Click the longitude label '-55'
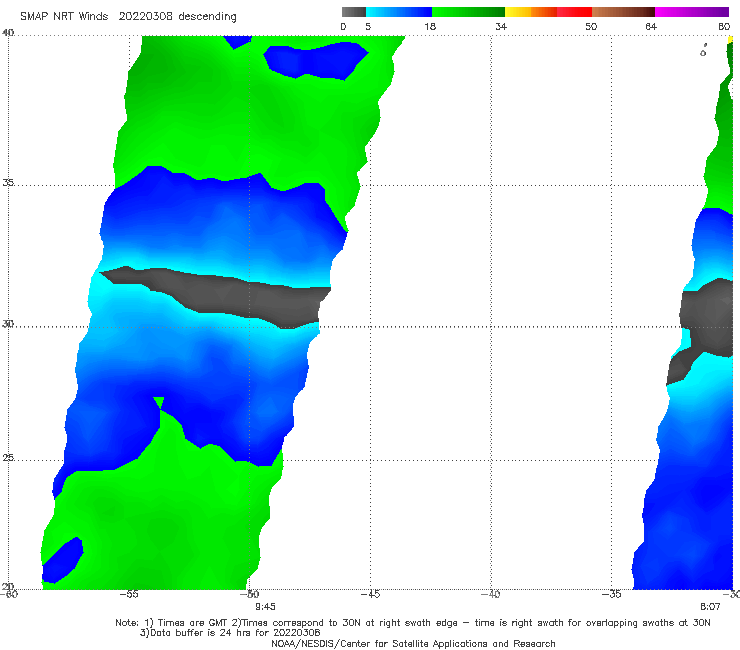This screenshot has height=650, width=740. click(129, 594)
